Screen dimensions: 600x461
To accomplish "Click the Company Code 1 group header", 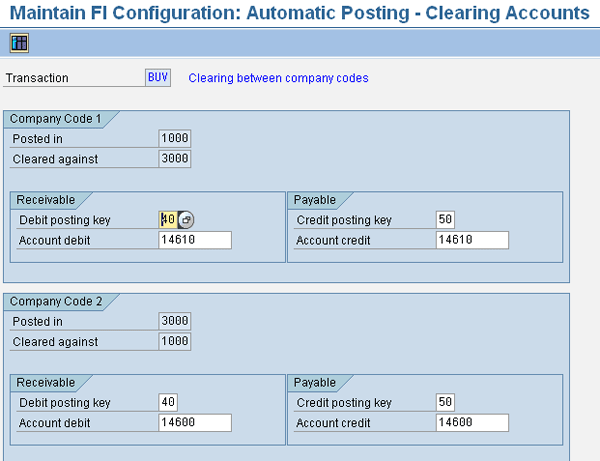I will click(x=56, y=118).
